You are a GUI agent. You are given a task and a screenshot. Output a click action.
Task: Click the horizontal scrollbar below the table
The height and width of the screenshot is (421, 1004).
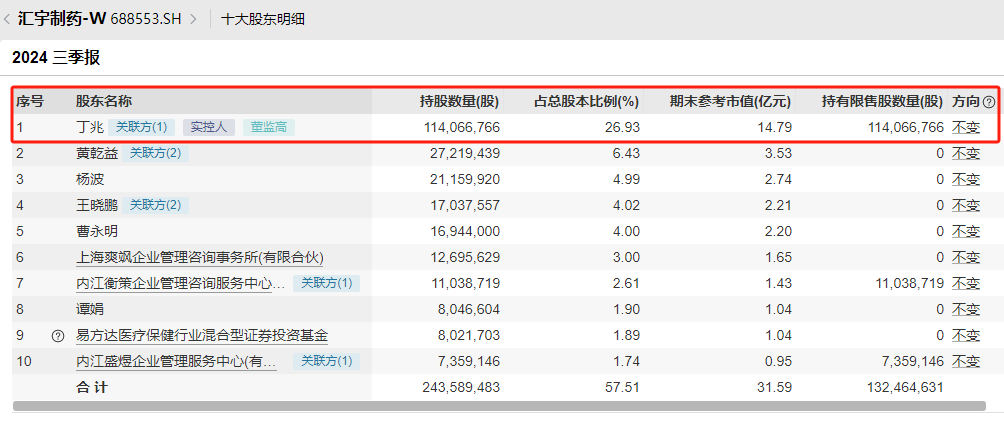click(499, 406)
